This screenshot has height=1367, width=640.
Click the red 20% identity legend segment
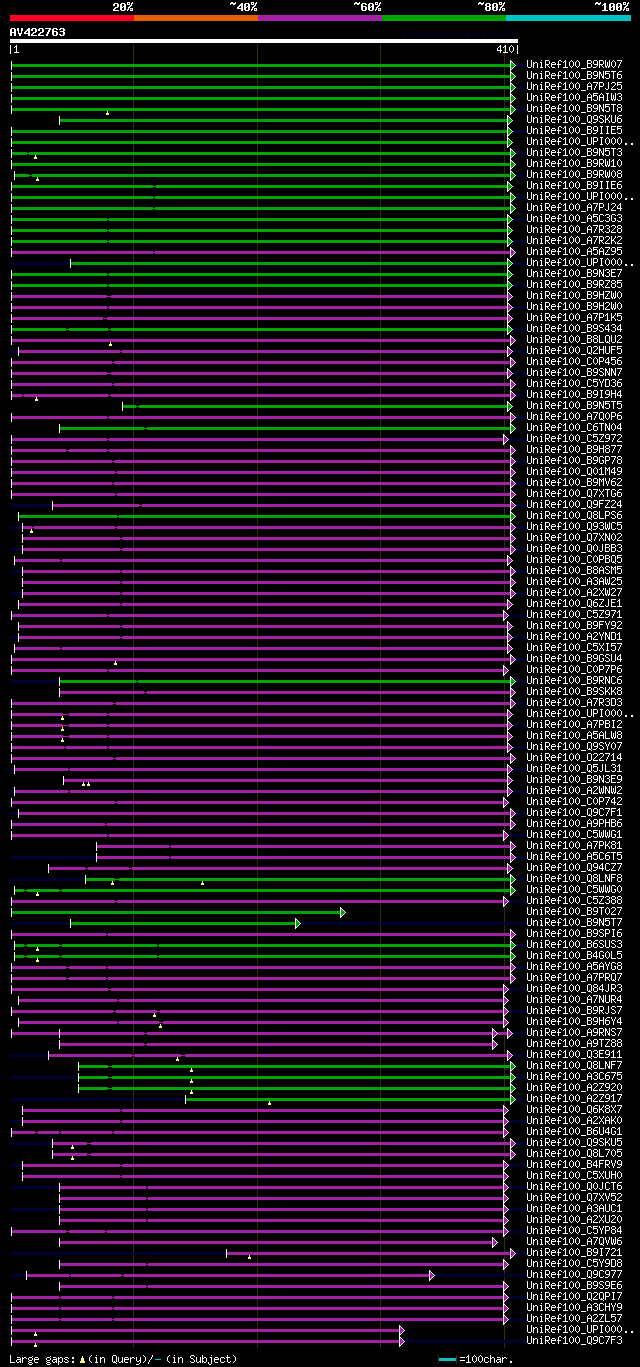pos(71,18)
